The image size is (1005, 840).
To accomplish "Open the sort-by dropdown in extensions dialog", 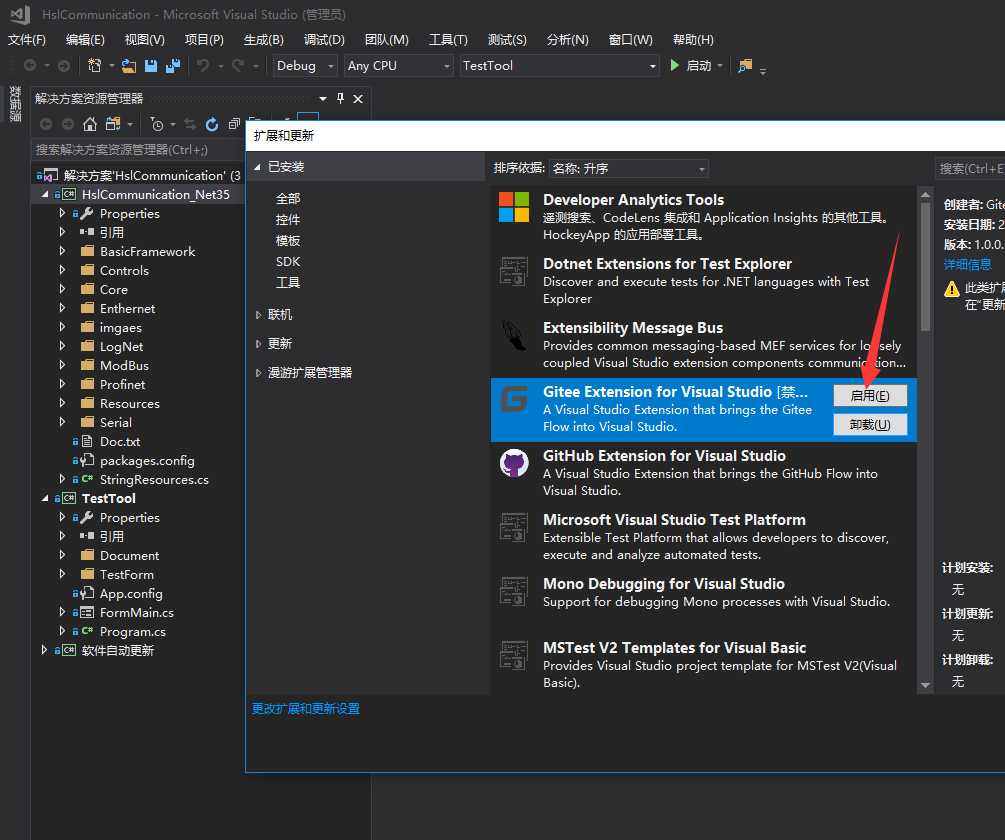I will (629, 169).
